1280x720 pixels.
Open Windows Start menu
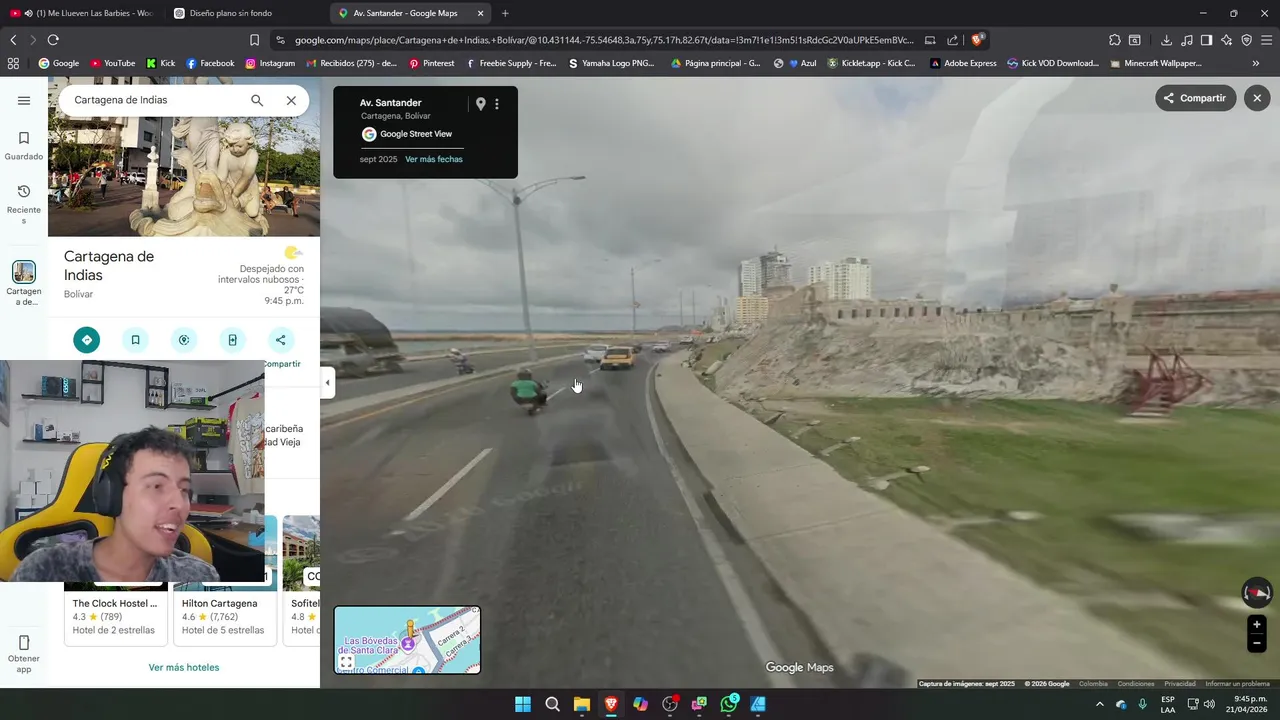click(x=523, y=704)
